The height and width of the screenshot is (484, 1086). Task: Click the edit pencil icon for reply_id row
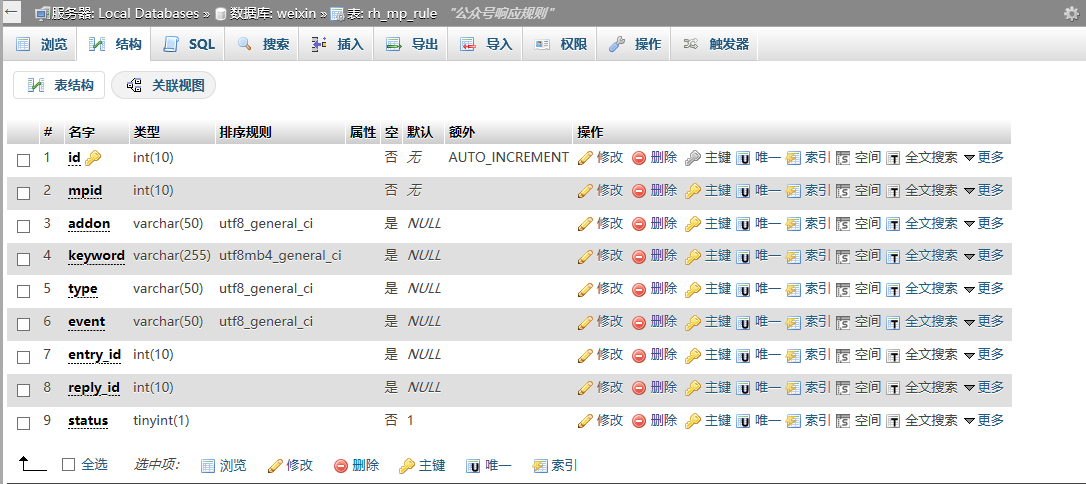coord(585,388)
